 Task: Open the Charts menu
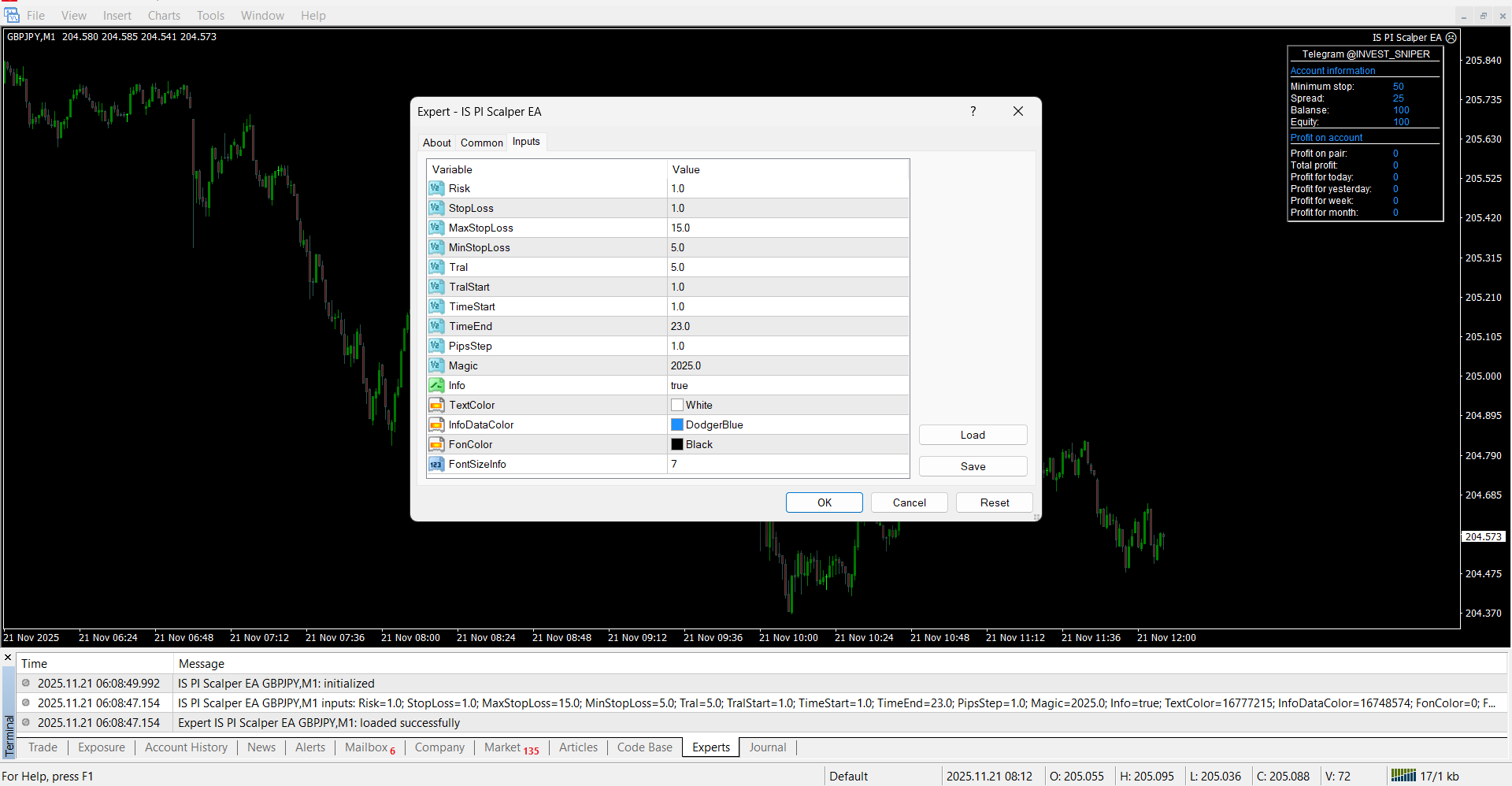click(x=164, y=16)
